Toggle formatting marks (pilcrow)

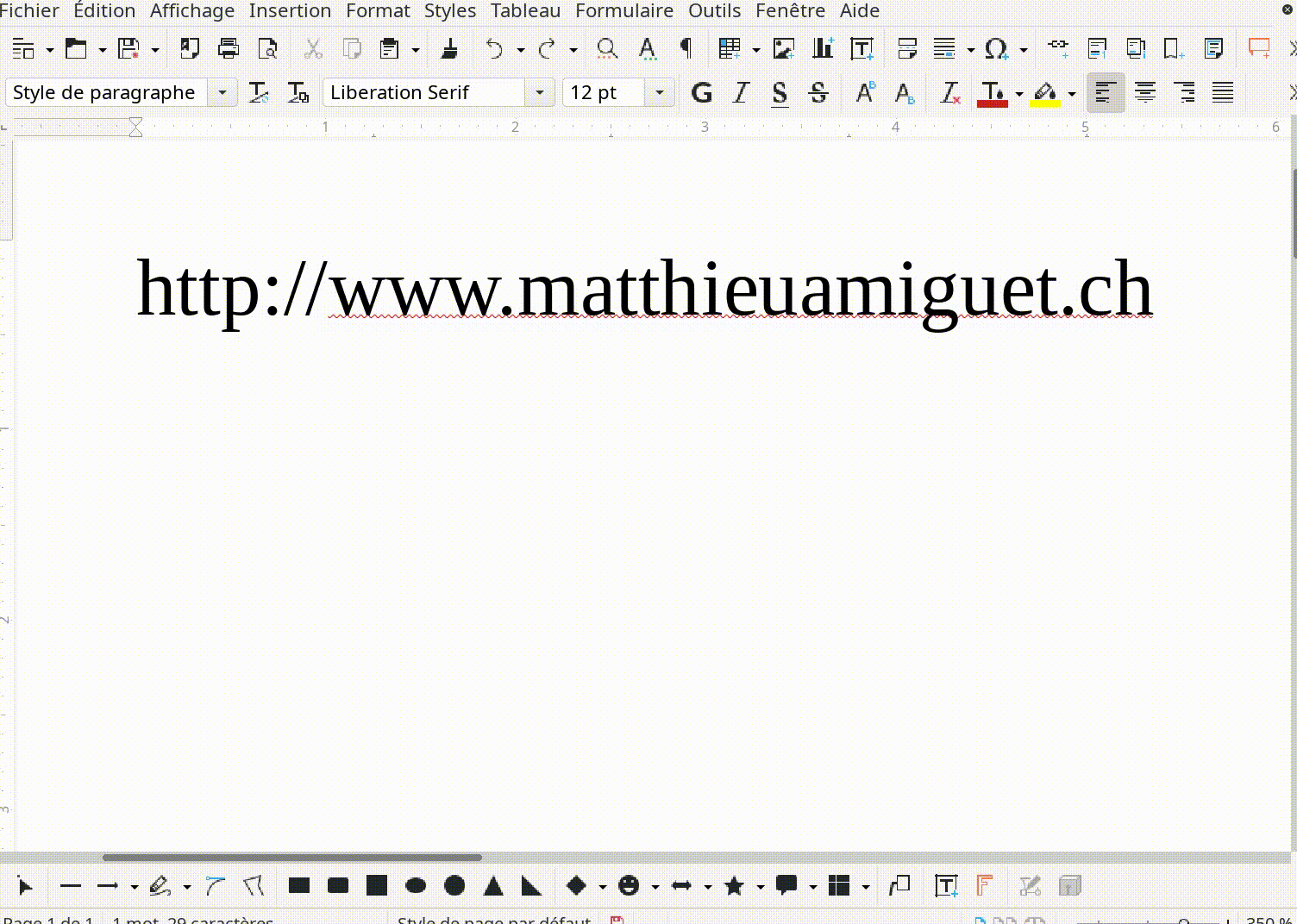(x=686, y=48)
